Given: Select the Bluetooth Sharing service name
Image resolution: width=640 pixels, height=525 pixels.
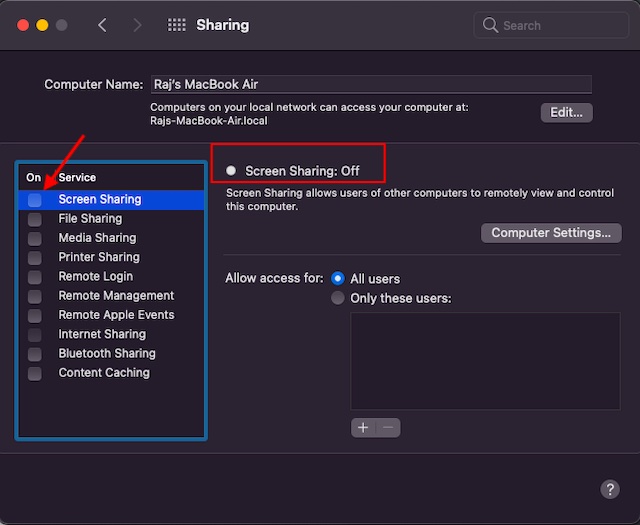Looking at the screenshot, I should click(x=107, y=354).
